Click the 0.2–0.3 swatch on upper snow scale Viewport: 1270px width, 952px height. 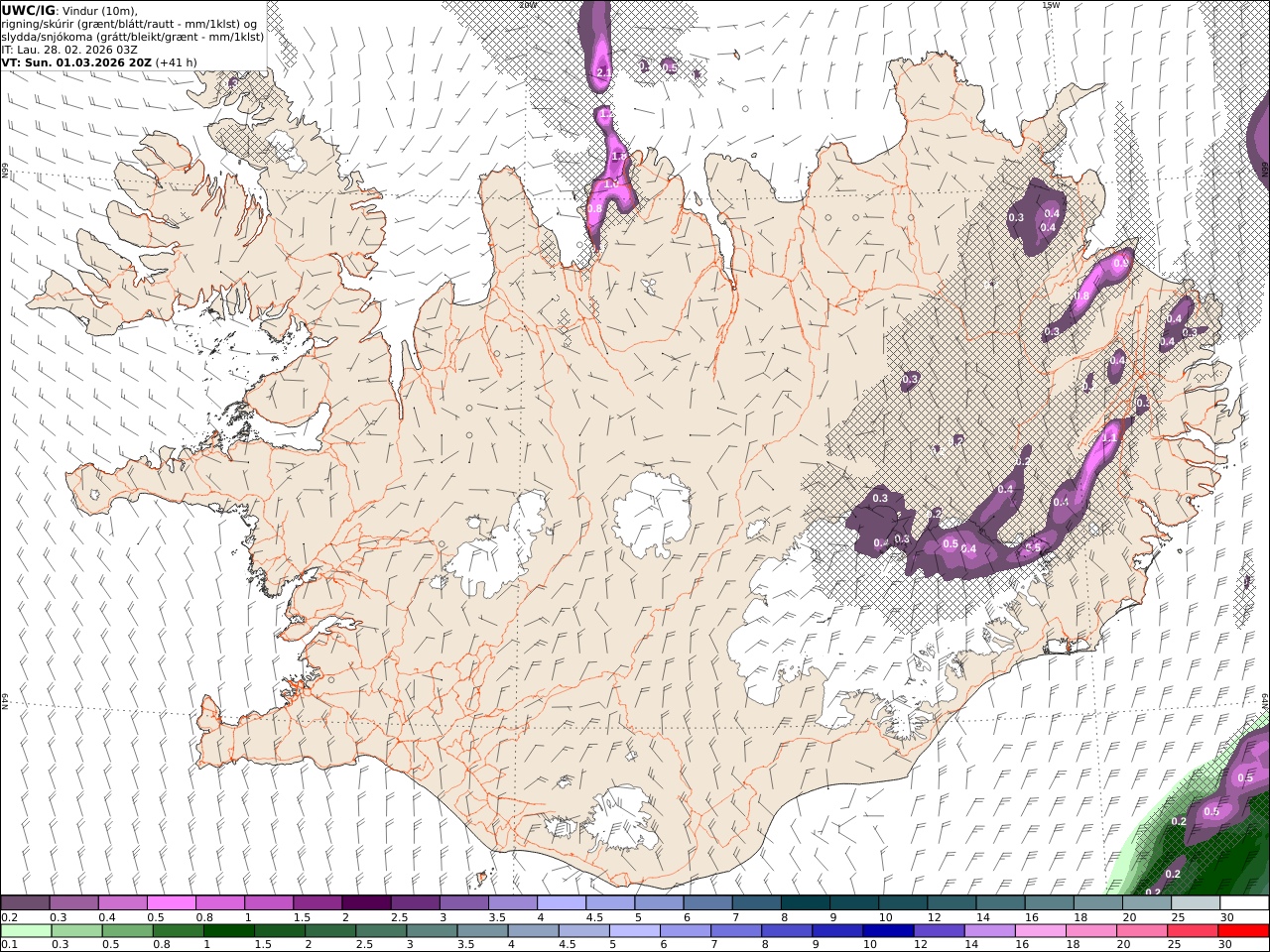tap(26, 903)
